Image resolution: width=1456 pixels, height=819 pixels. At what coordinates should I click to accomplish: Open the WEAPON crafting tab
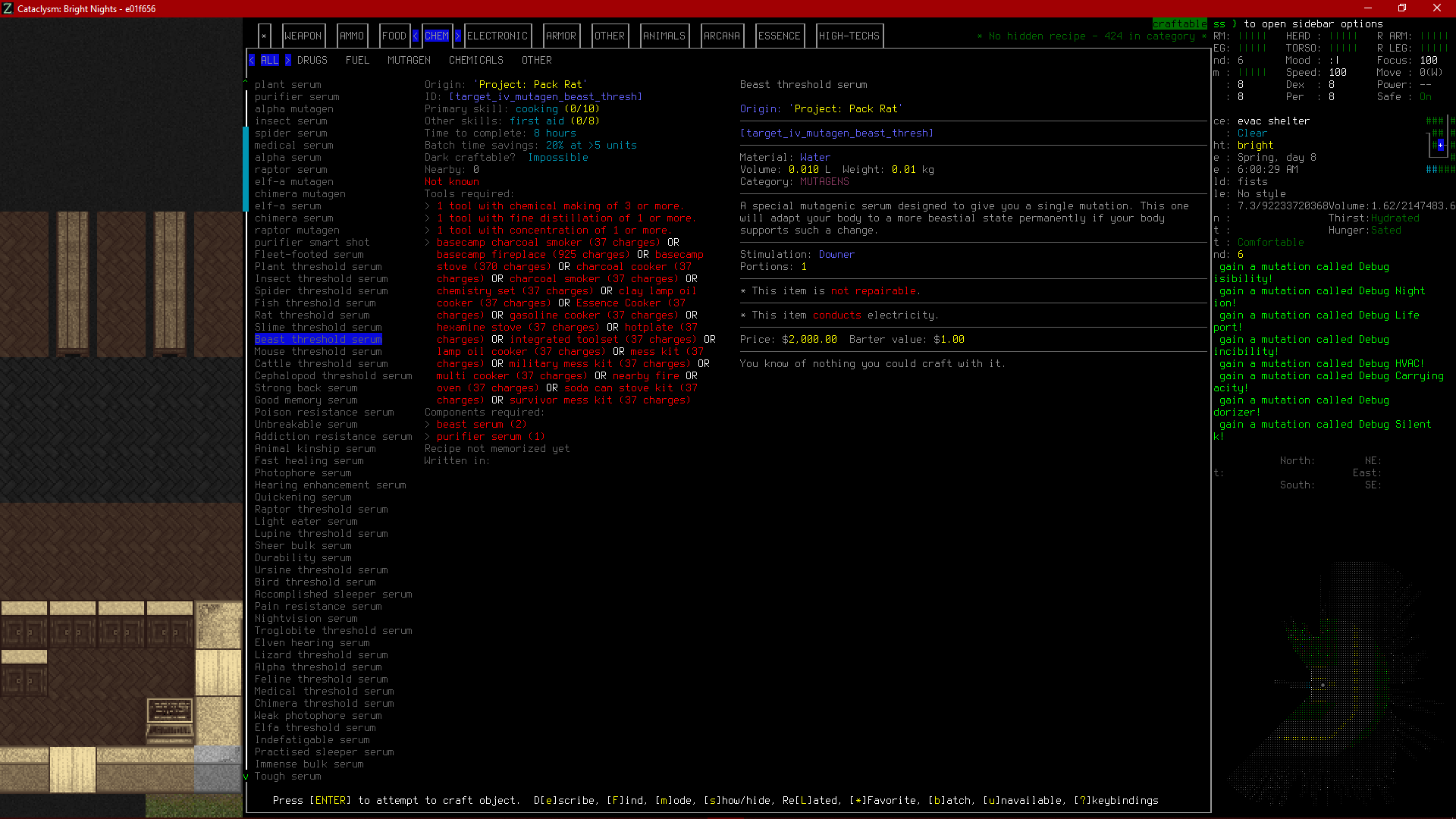[x=303, y=36]
